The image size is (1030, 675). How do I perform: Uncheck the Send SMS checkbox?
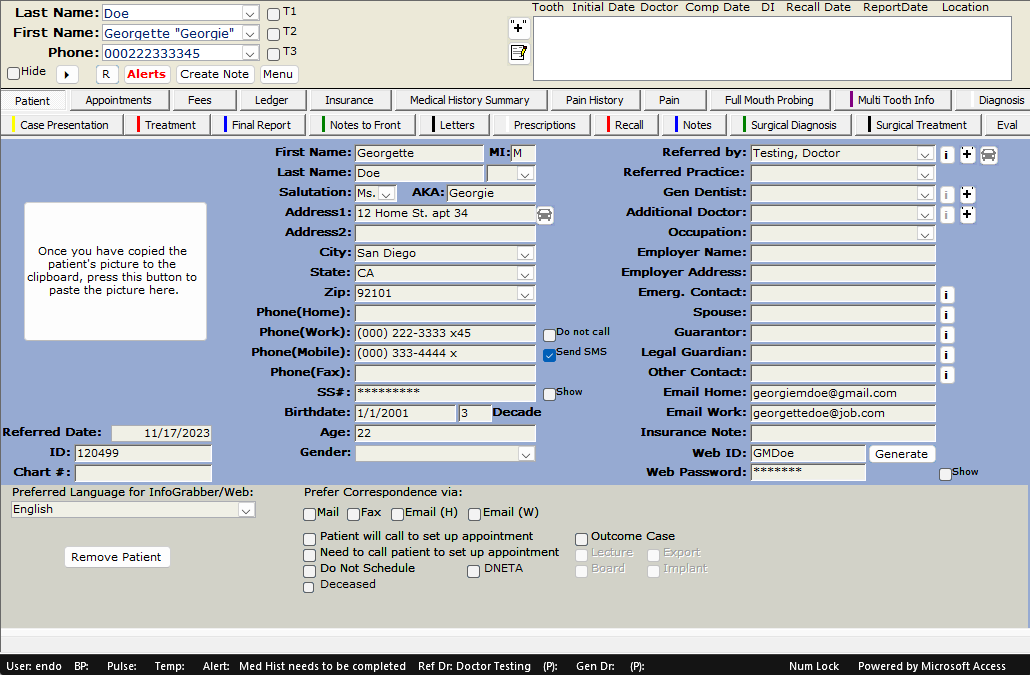point(549,354)
